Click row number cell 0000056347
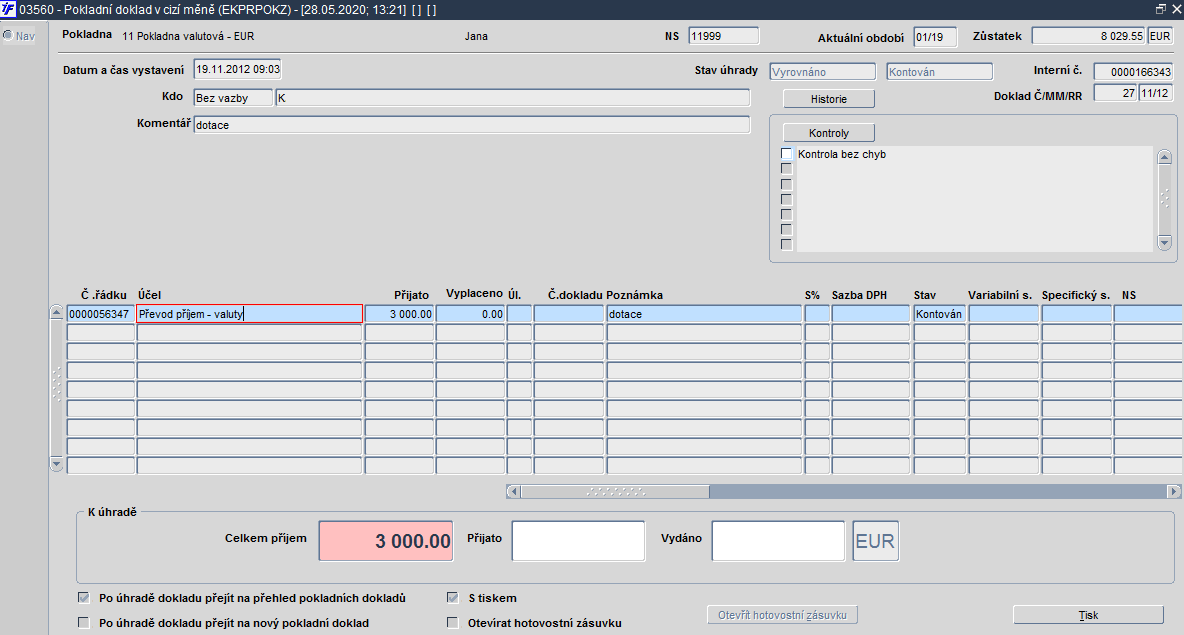Viewport: 1184px width, 635px height. click(x=100, y=314)
